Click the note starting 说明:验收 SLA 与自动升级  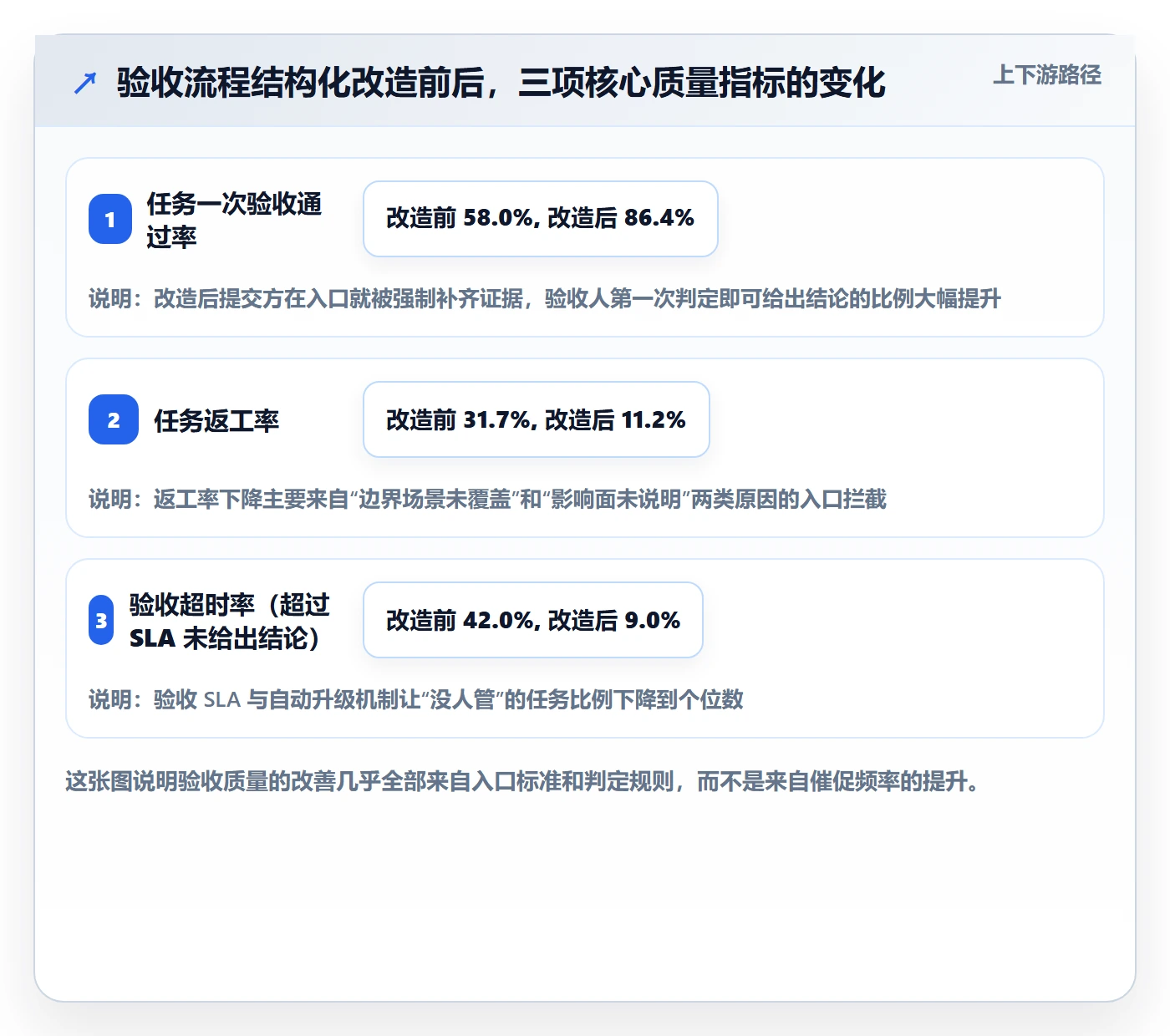[416, 699]
